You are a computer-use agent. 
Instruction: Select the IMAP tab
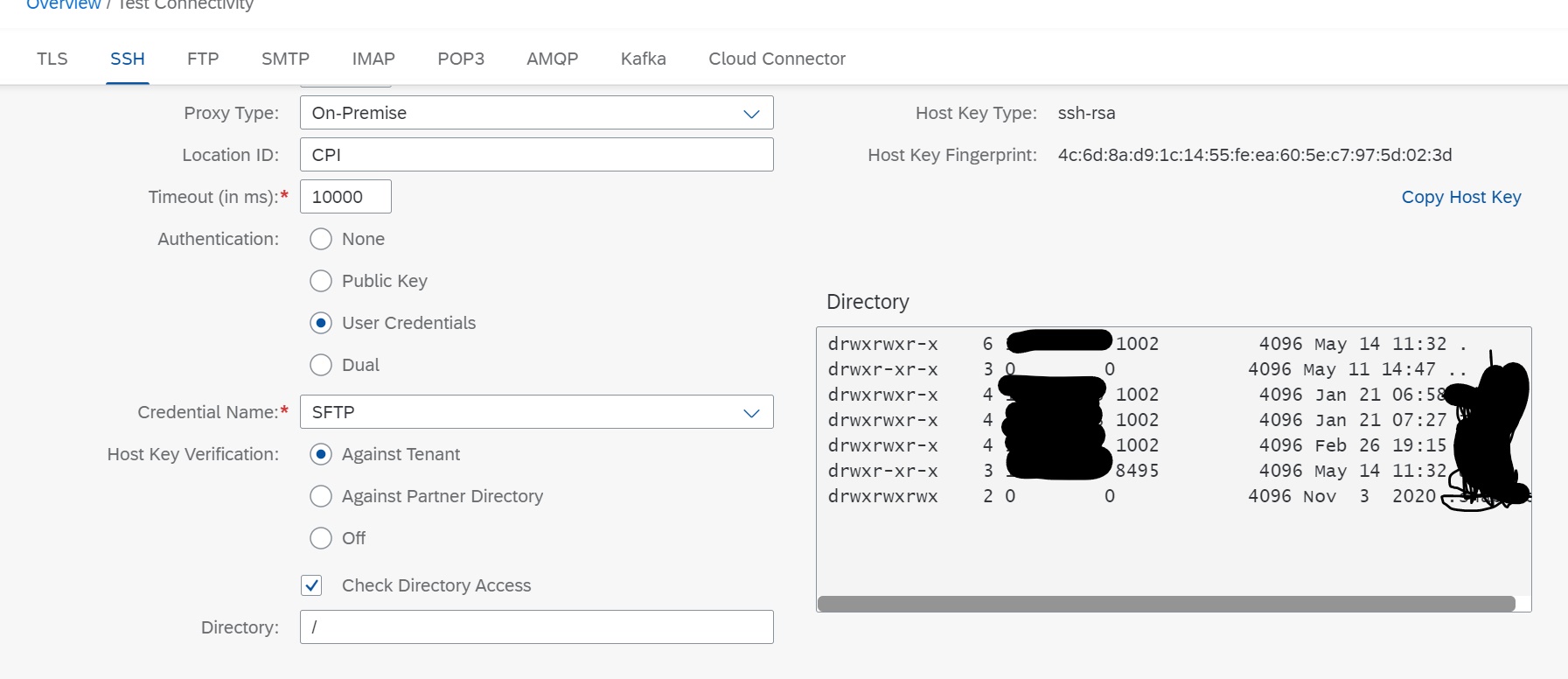pos(373,59)
